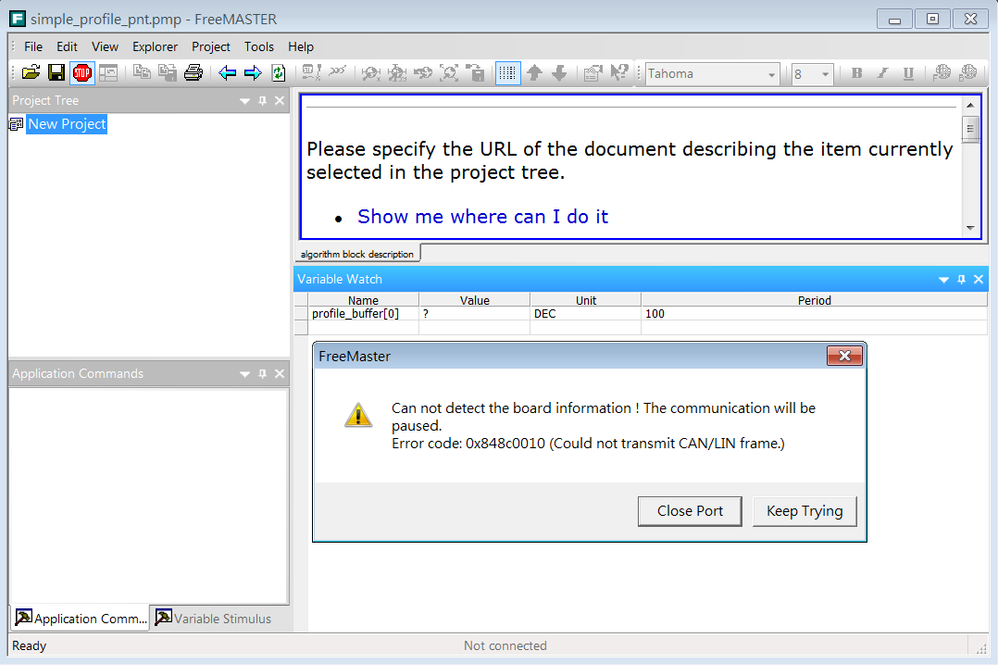The height and width of the screenshot is (665, 998).
Task: Refresh the page with the green arrows icon
Action: coord(278,73)
